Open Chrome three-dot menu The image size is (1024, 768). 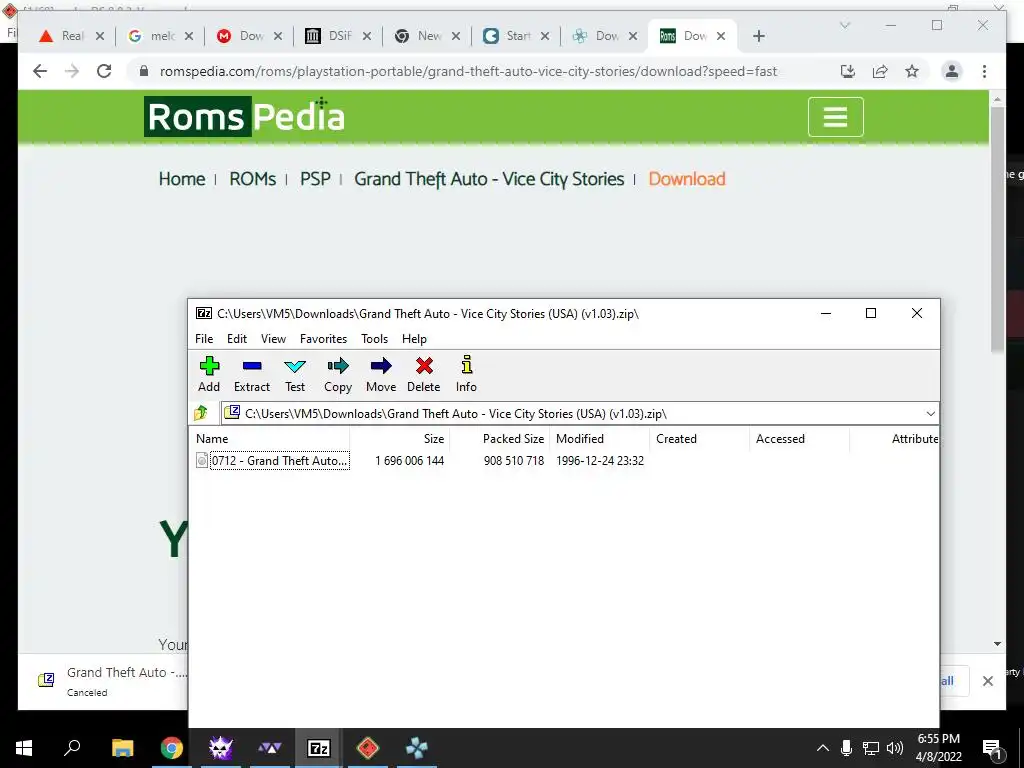point(984,71)
